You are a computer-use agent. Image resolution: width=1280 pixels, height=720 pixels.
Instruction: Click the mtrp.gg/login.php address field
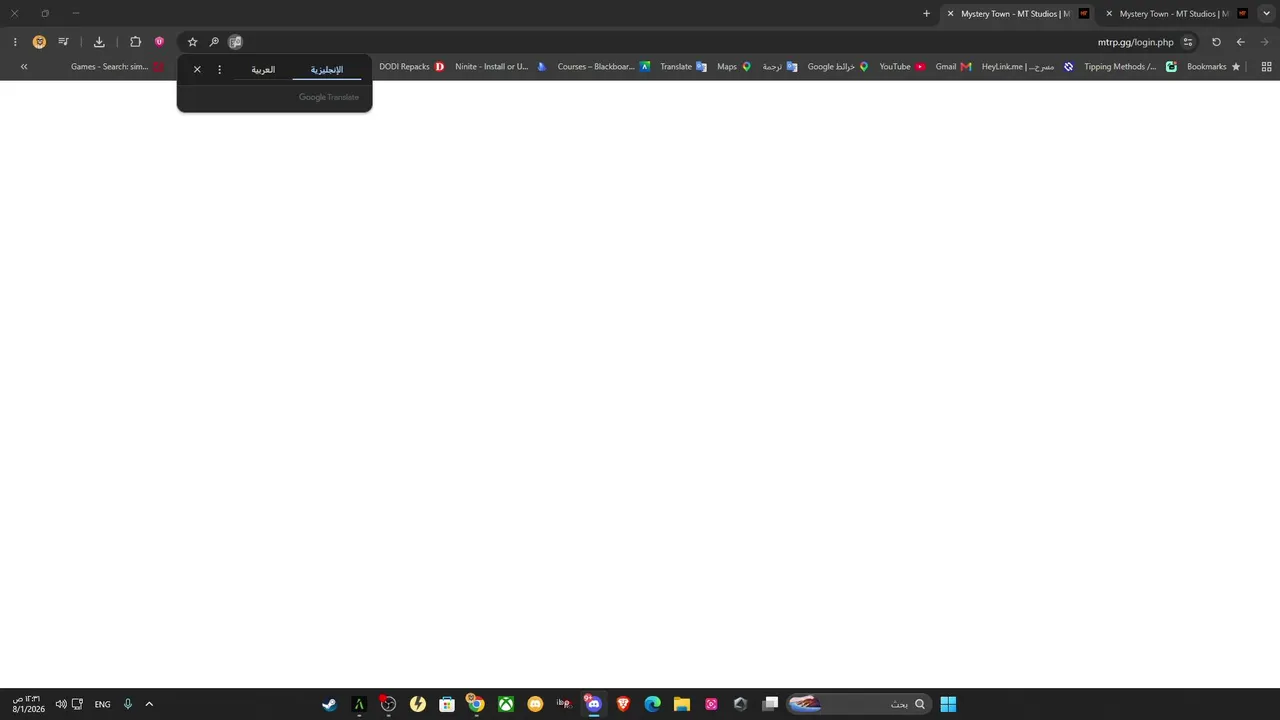click(1135, 42)
